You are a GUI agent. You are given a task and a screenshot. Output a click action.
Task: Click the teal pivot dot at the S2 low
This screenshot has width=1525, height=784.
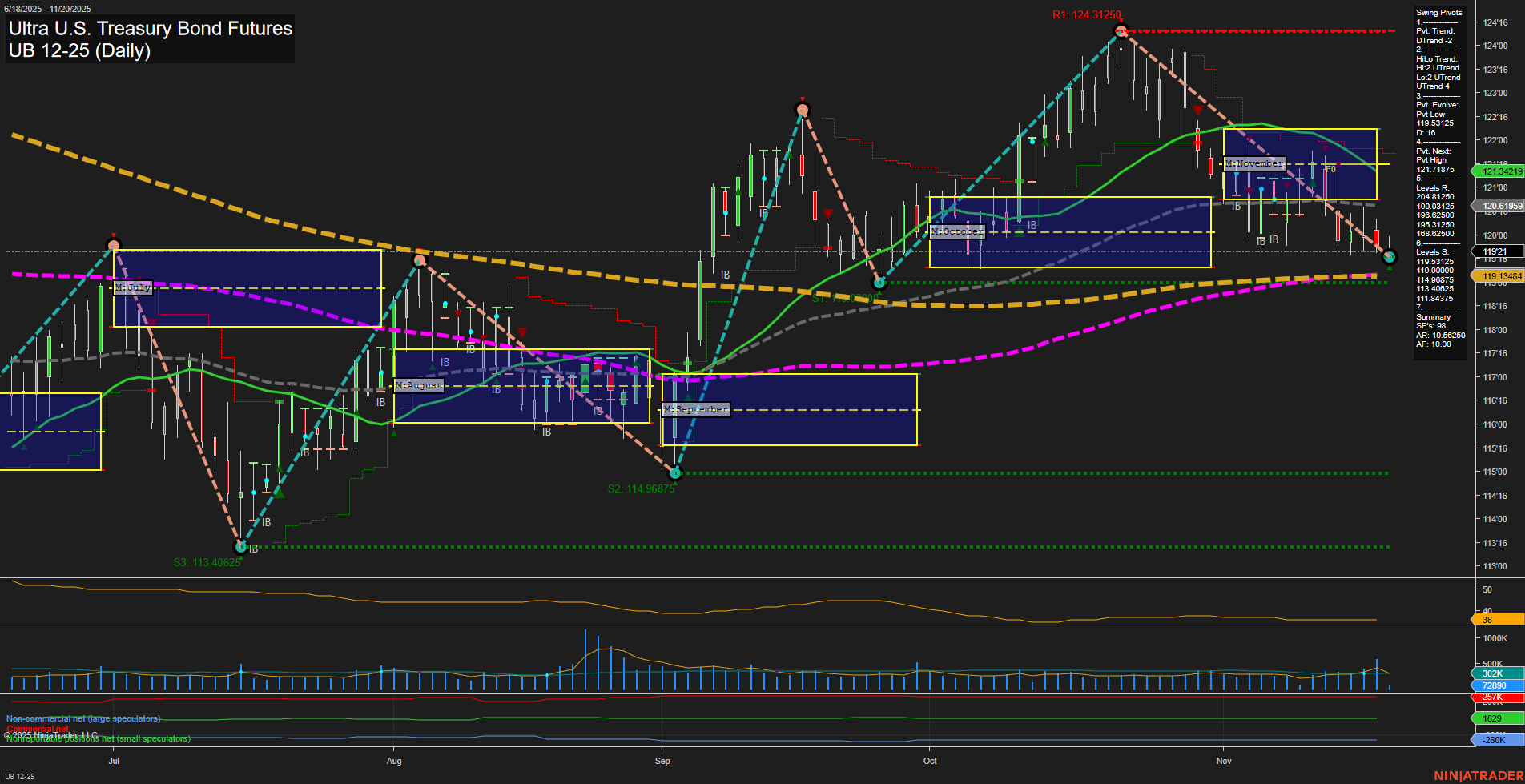pos(675,473)
